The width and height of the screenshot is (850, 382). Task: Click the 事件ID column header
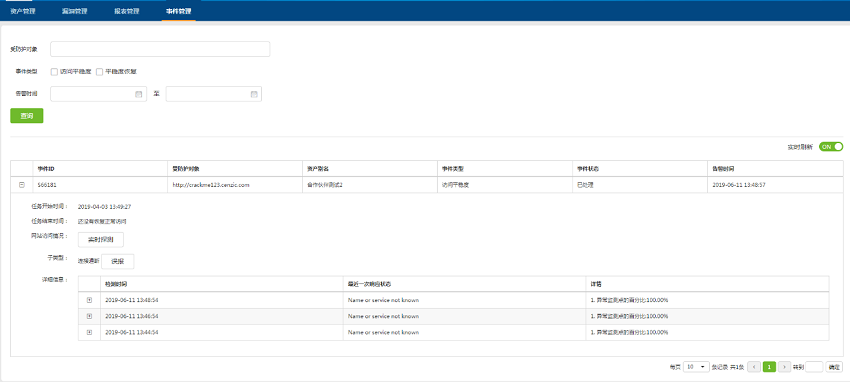[46, 169]
